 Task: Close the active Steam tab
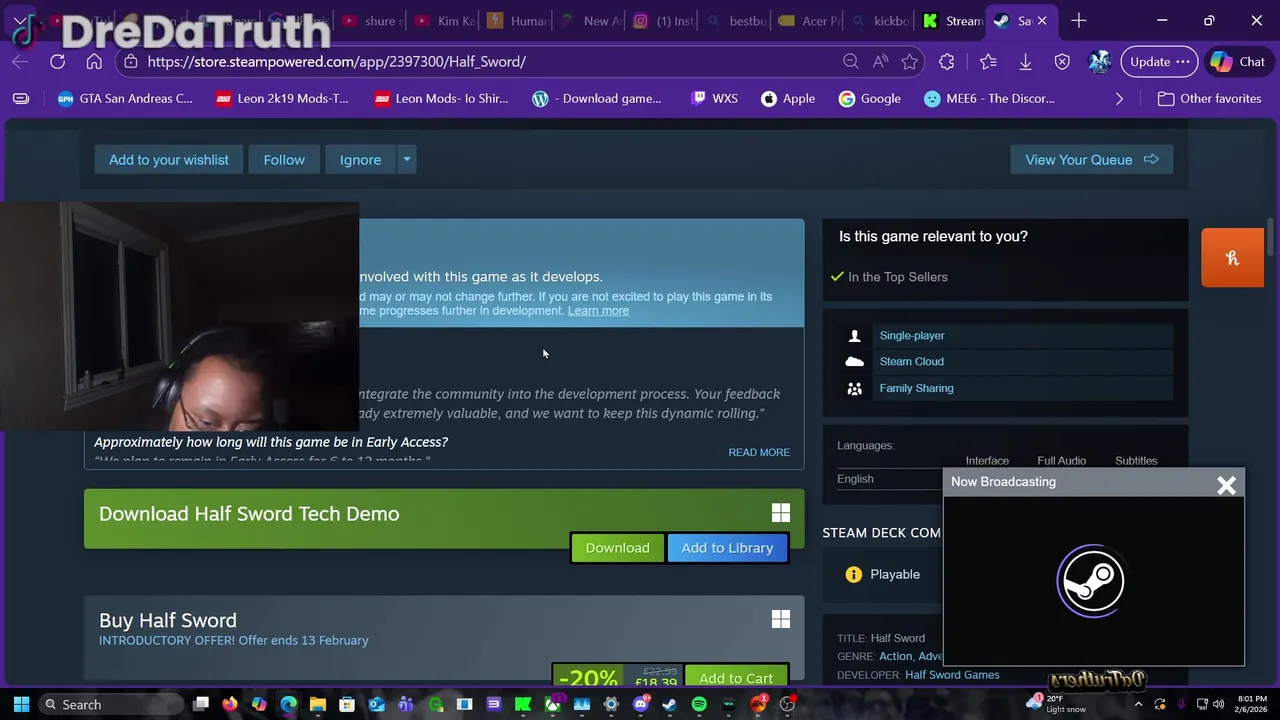pos(1042,21)
